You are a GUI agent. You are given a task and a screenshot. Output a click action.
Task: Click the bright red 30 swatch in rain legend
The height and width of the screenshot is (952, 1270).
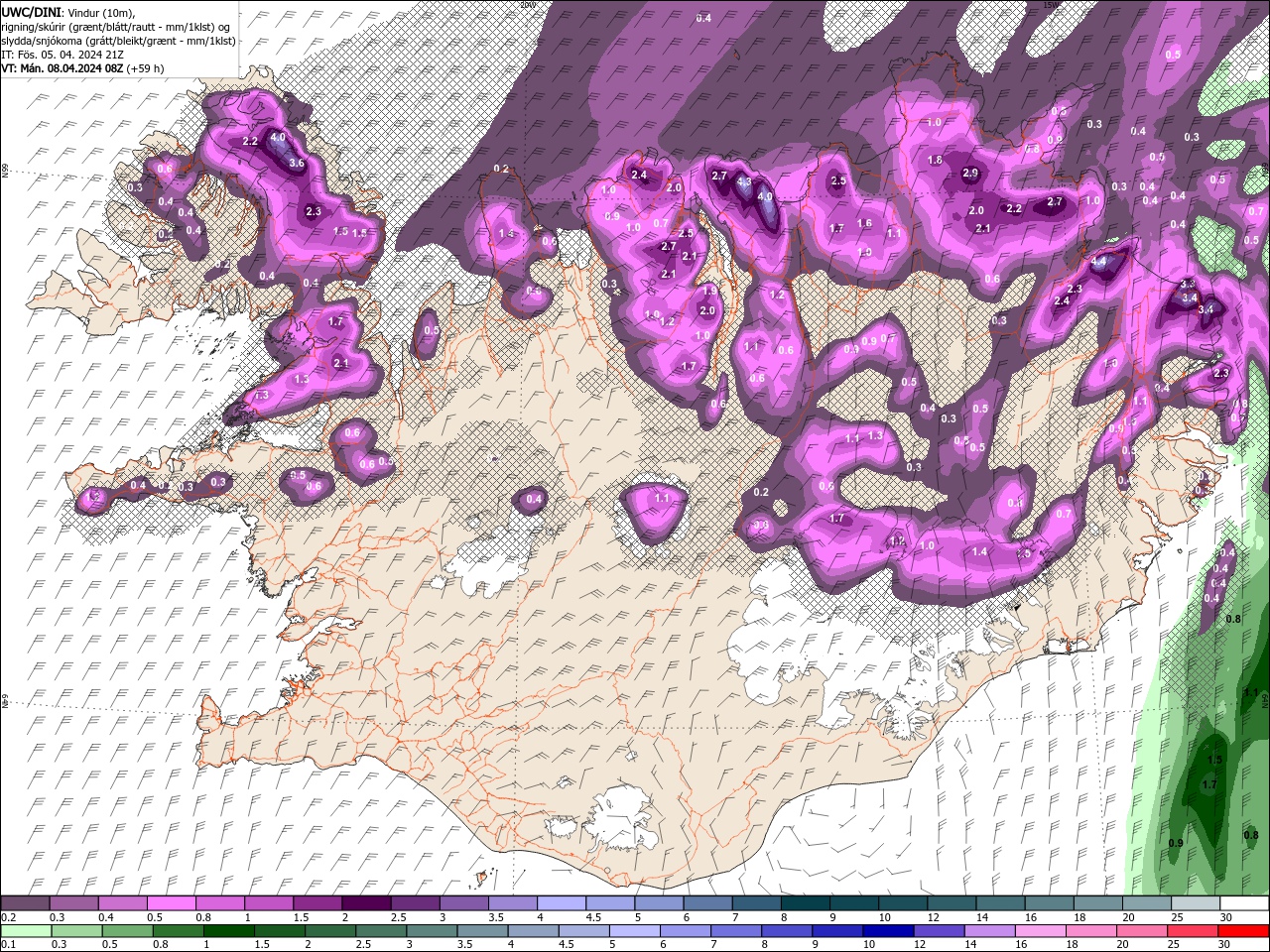1244,931
